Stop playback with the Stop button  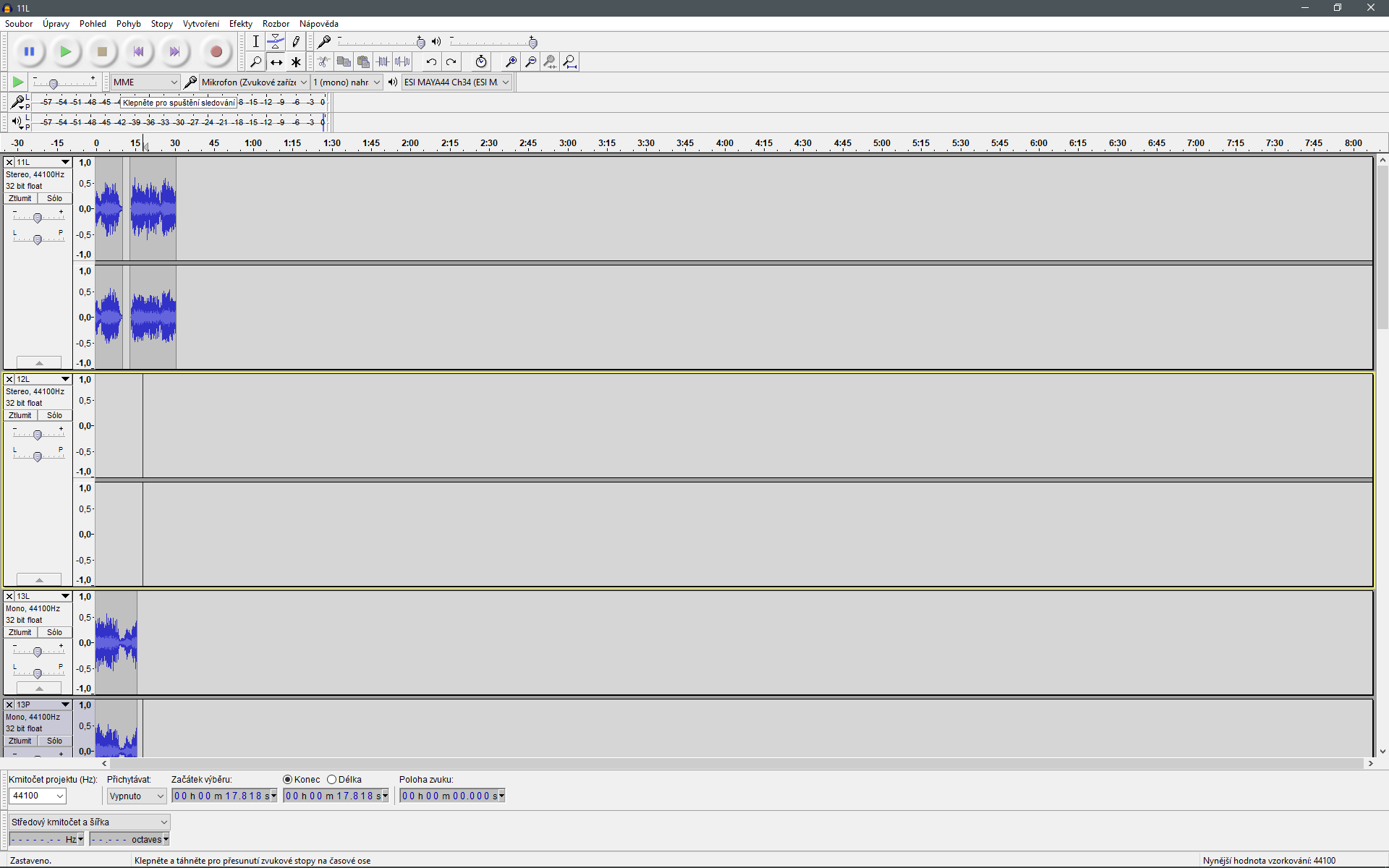pos(102,51)
